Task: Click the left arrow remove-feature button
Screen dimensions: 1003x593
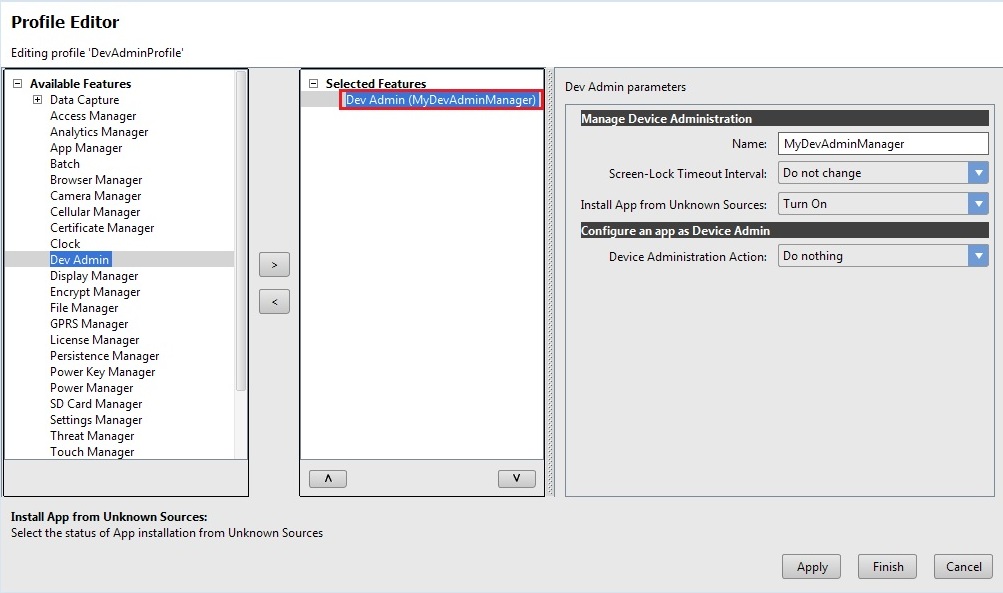Action: coord(274,301)
